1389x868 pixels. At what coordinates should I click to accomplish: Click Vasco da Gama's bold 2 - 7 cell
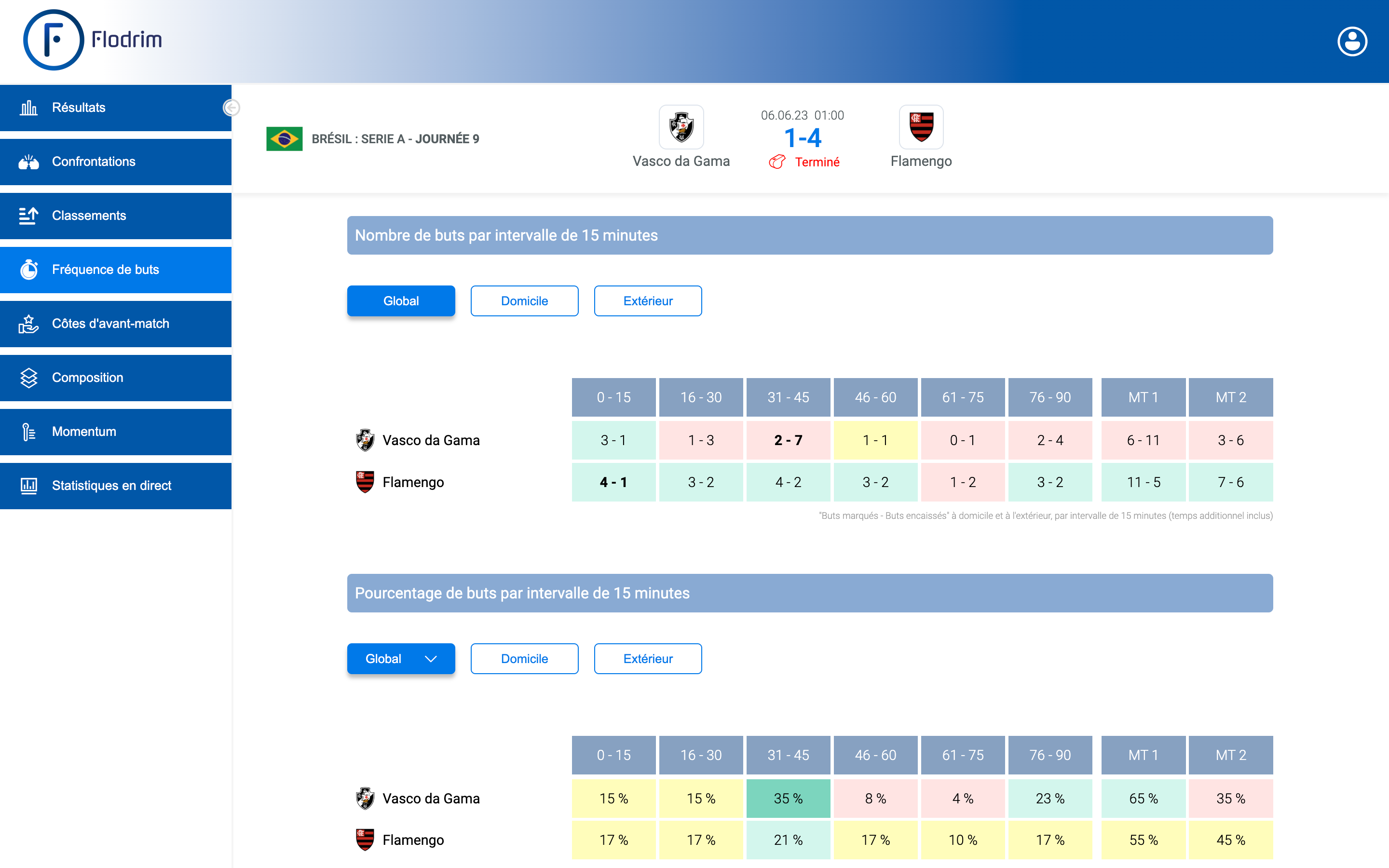[788, 440]
